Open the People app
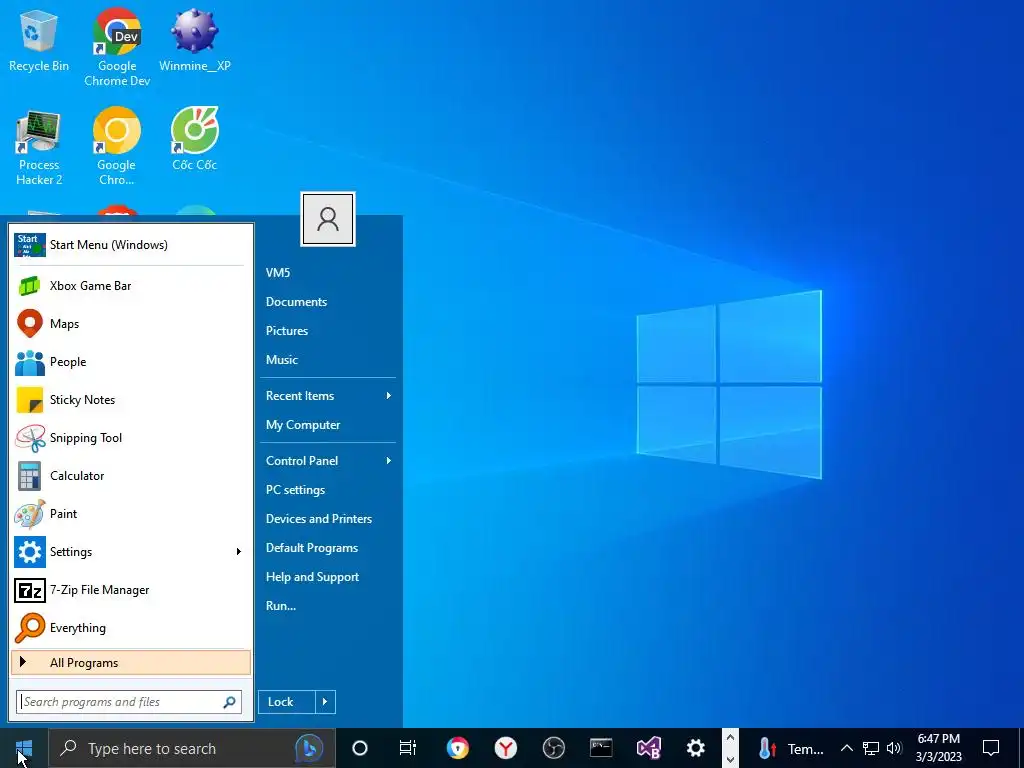Screen dimensions: 1024x768 pyautogui.click(x=131, y=362)
